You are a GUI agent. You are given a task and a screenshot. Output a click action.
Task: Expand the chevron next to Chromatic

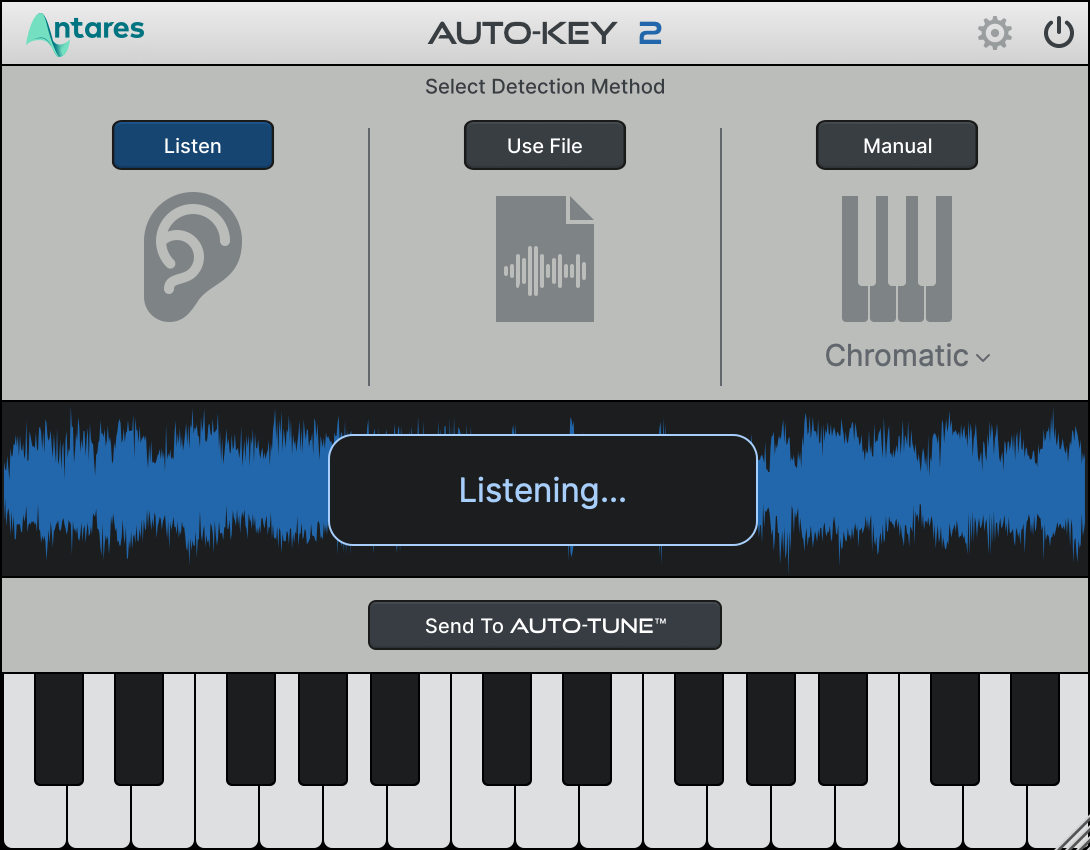pyautogui.click(x=982, y=358)
